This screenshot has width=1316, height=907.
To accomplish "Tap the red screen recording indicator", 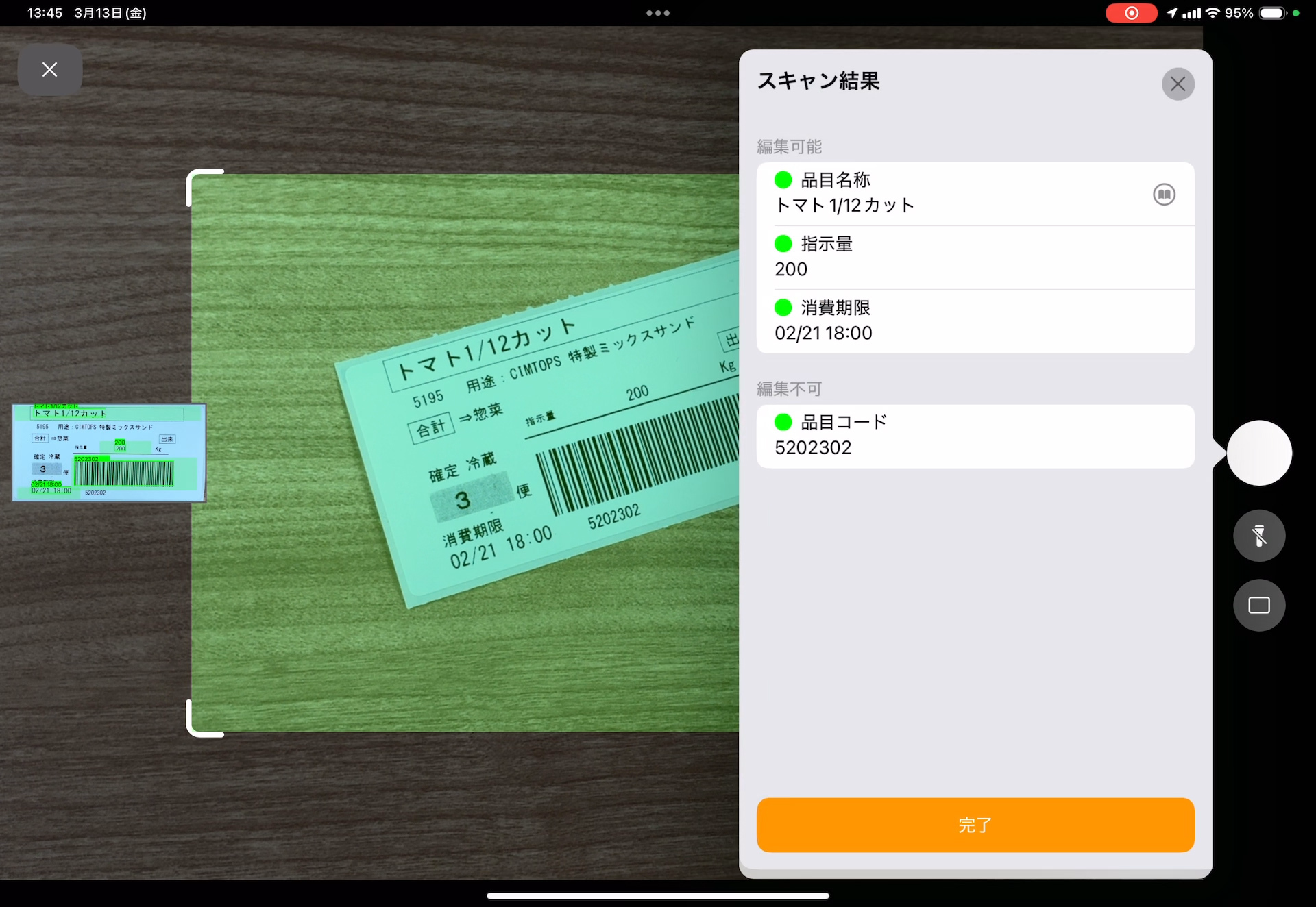I will [1131, 13].
